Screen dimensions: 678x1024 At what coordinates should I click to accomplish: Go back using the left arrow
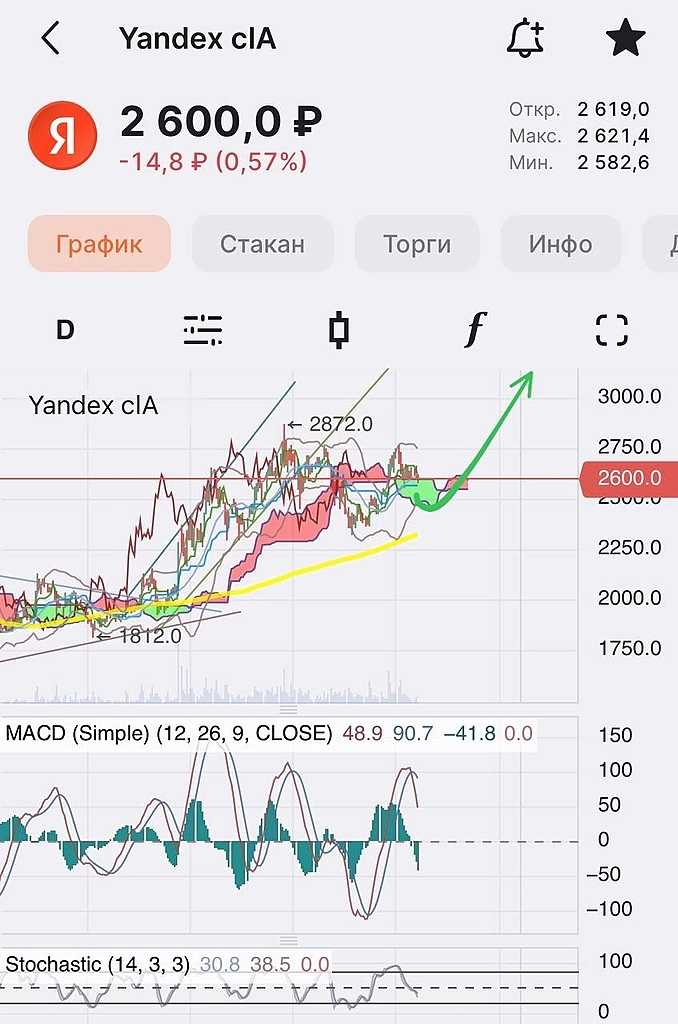point(51,38)
